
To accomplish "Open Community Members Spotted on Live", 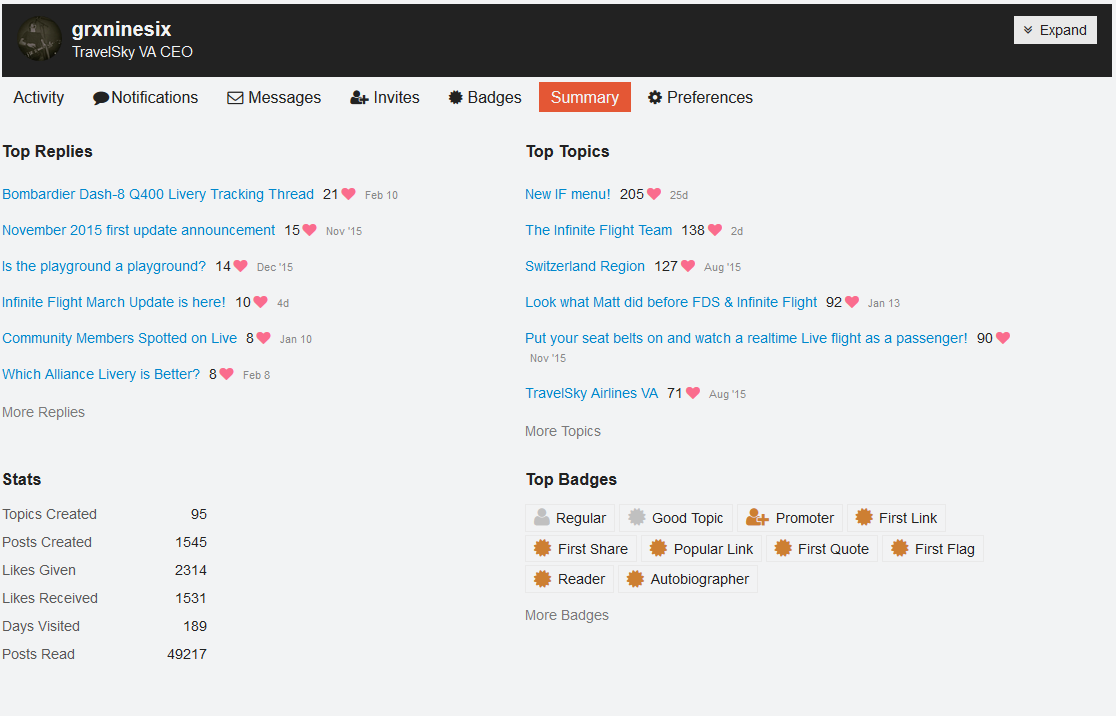I will (120, 338).
